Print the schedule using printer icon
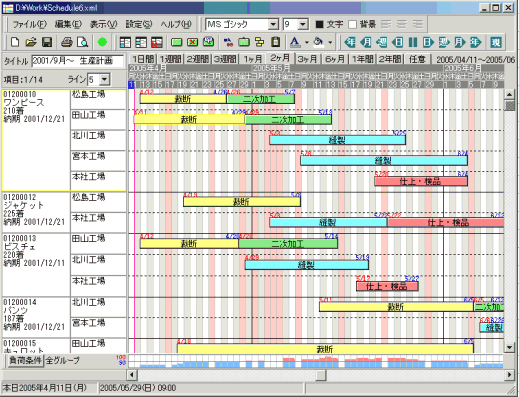Screen dimensions: 519x397 [x=67, y=42]
